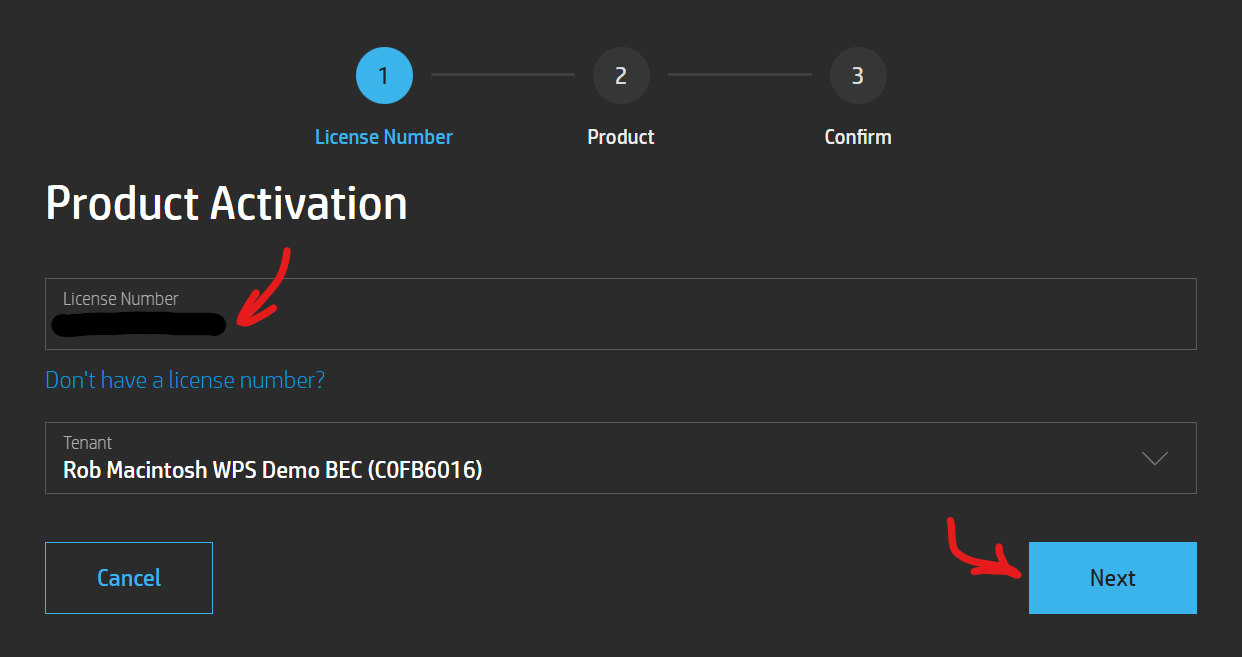This screenshot has height=657, width=1242.
Task: Click the progress line between steps 2 and 3
Action: pos(739,75)
